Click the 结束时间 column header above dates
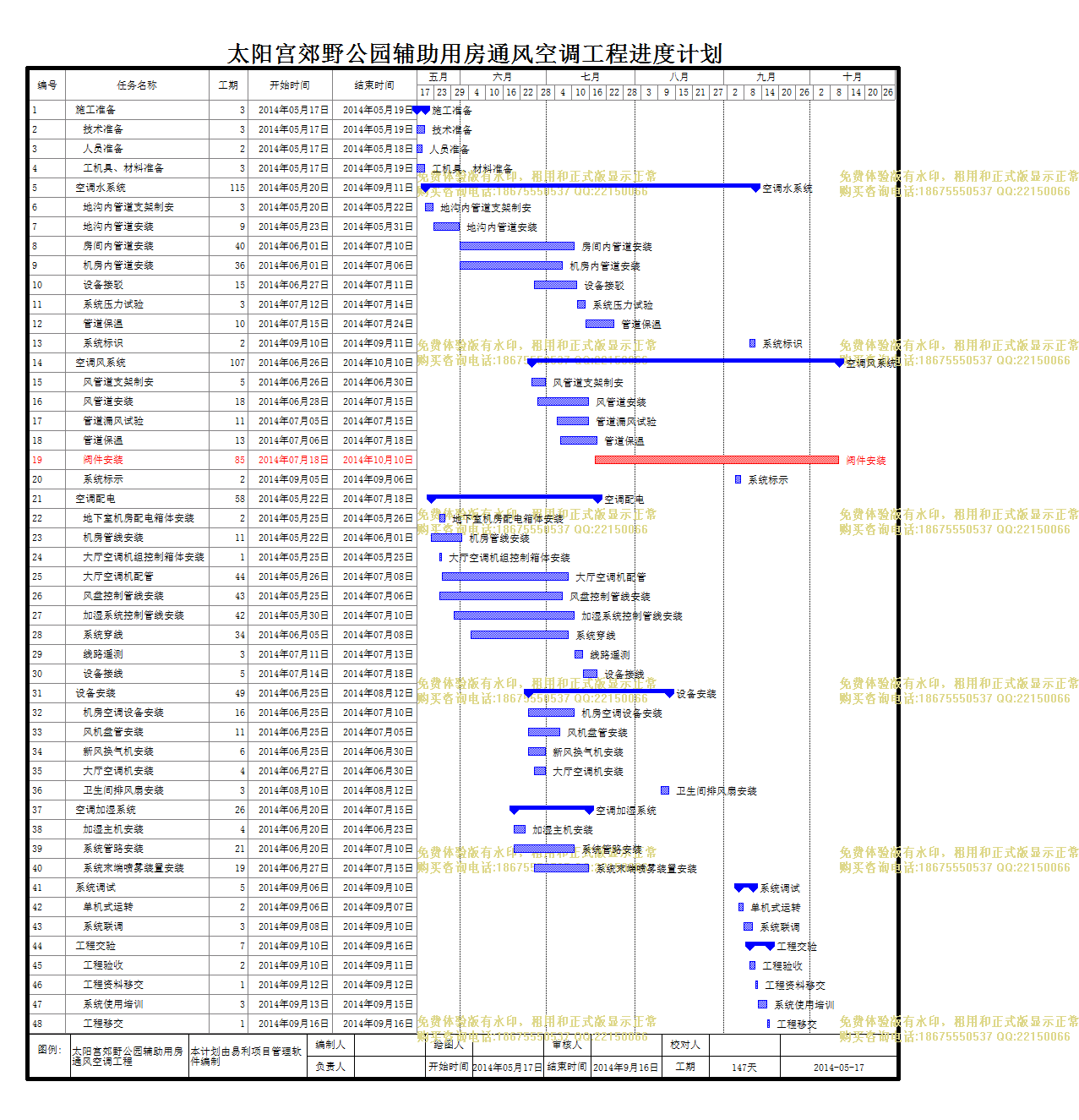Viewport: 1079px width, 1120px height. pos(374,85)
